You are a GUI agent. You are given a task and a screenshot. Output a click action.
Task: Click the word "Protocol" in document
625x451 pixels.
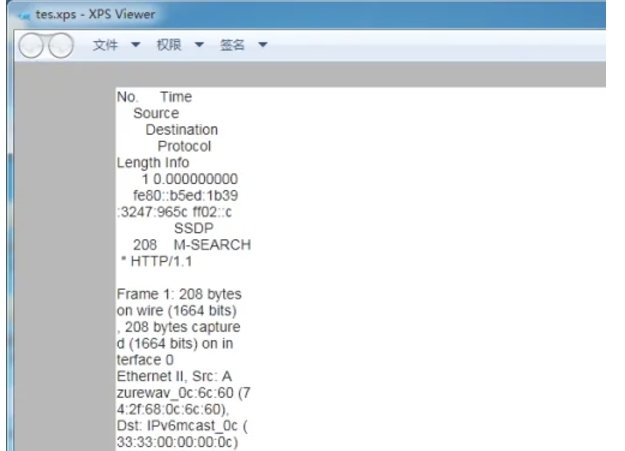click(x=184, y=146)
